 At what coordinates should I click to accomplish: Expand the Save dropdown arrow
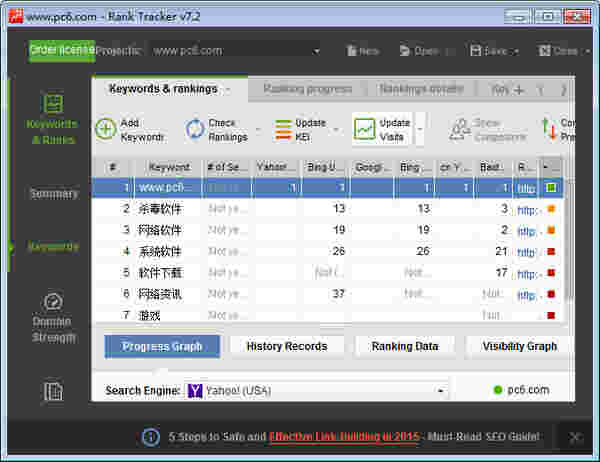(x=516, y=51)
